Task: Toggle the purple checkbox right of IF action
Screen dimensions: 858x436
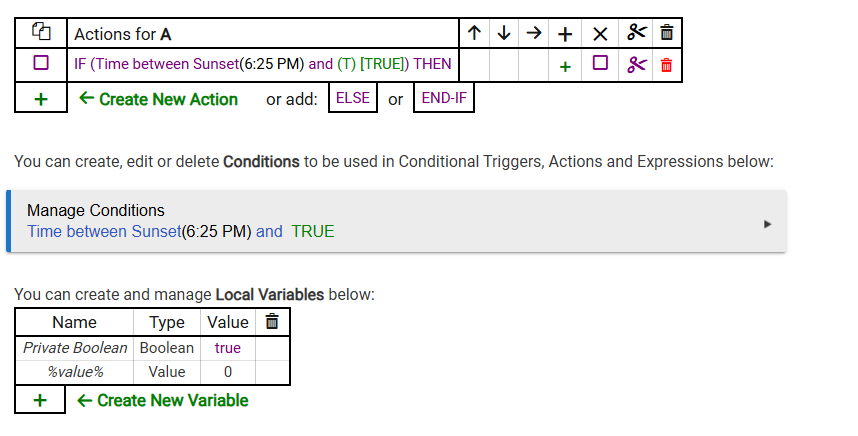Action: point(600,63)
